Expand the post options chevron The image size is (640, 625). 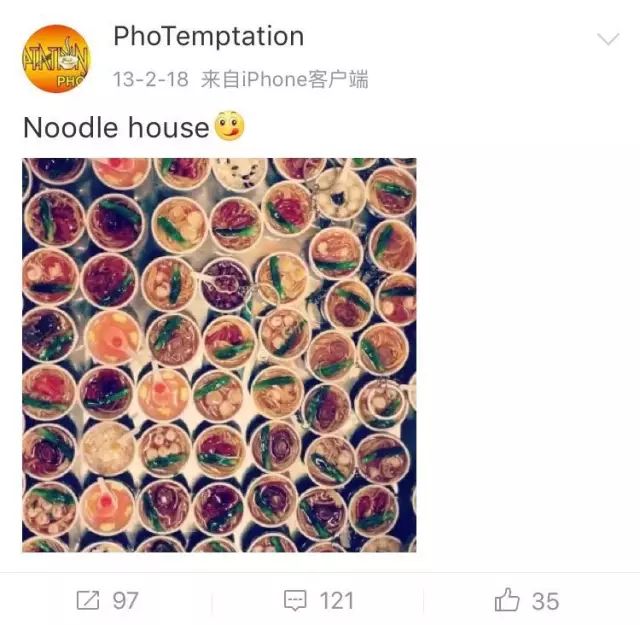tap(608, 39)
